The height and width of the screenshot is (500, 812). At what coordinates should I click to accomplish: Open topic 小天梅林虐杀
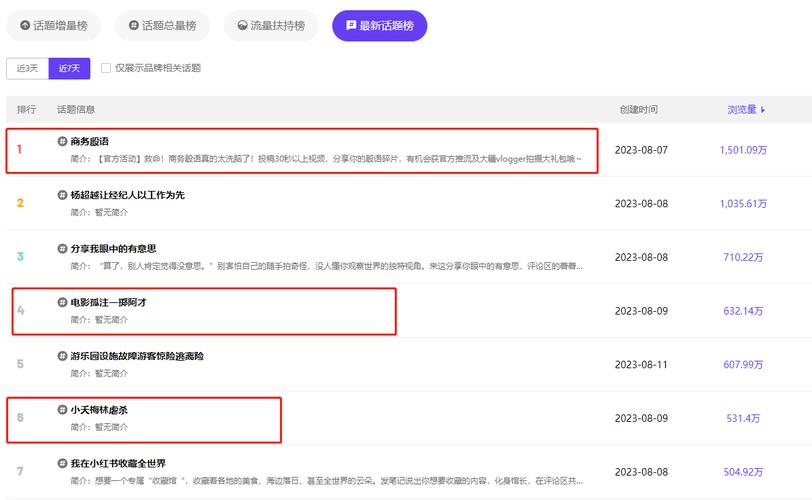pos(99,410)
